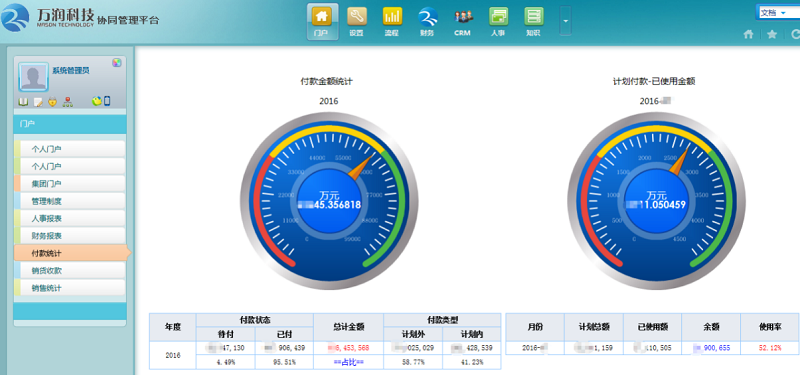The width and height of the screenshot is (800, 375).
Task: Click the 财务 finance module icon
Action: click(x=428, y=21)
